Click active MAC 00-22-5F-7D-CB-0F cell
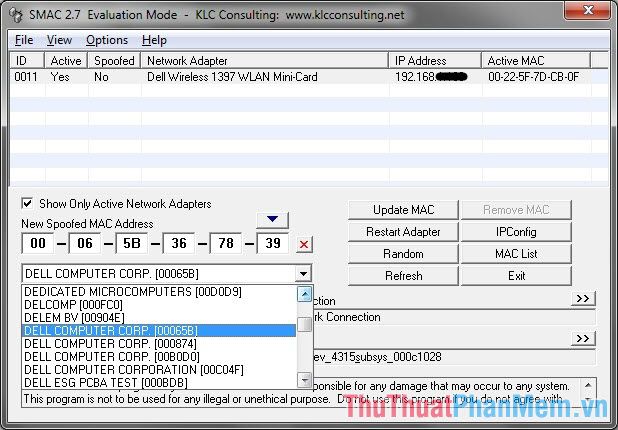This screenshot has width=618, height=430. [533, 76]
